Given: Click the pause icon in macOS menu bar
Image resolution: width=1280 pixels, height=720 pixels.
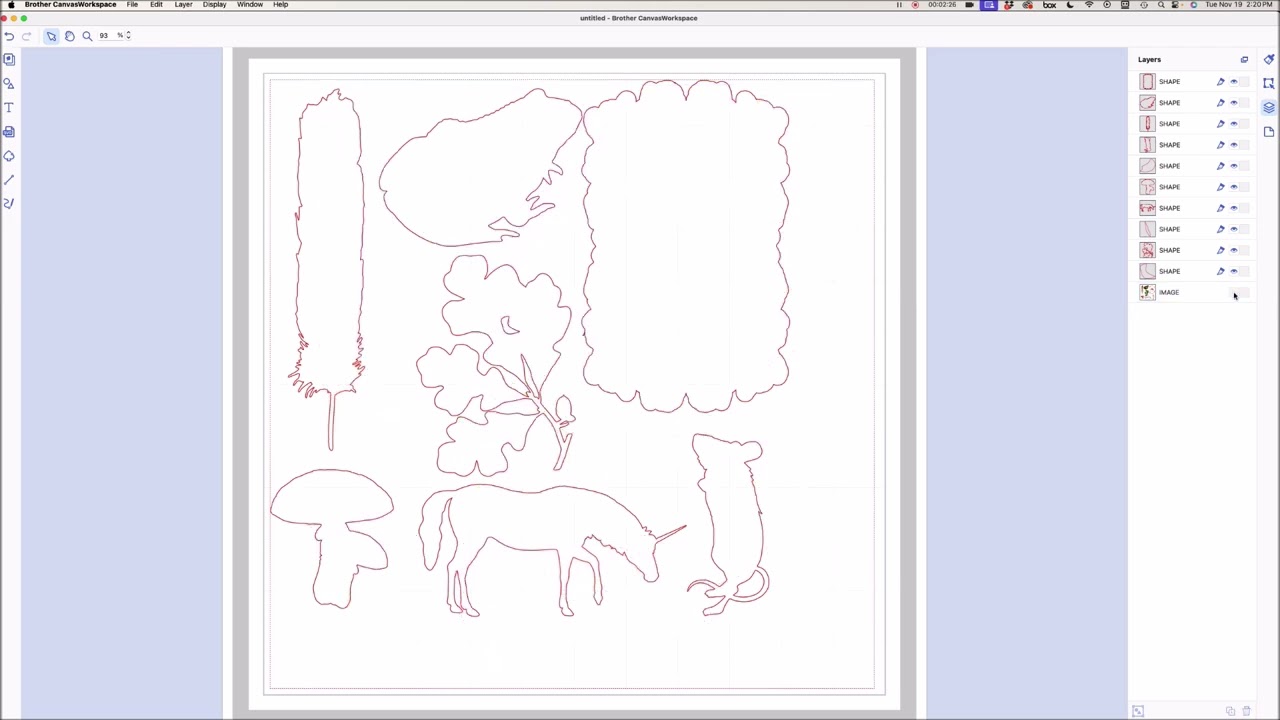Looking at the screenshot, I should coord(899,5).
